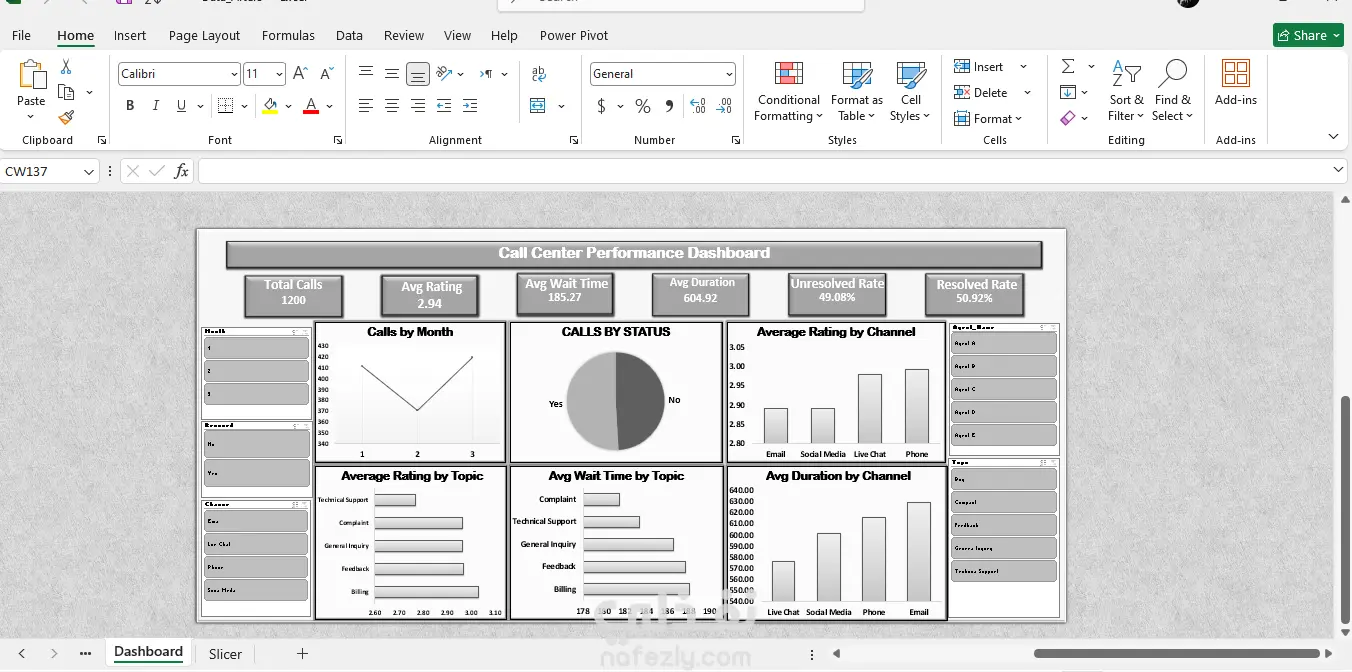Open the File menu
This screenshot has width=1352, height=672.
[21, 35]
